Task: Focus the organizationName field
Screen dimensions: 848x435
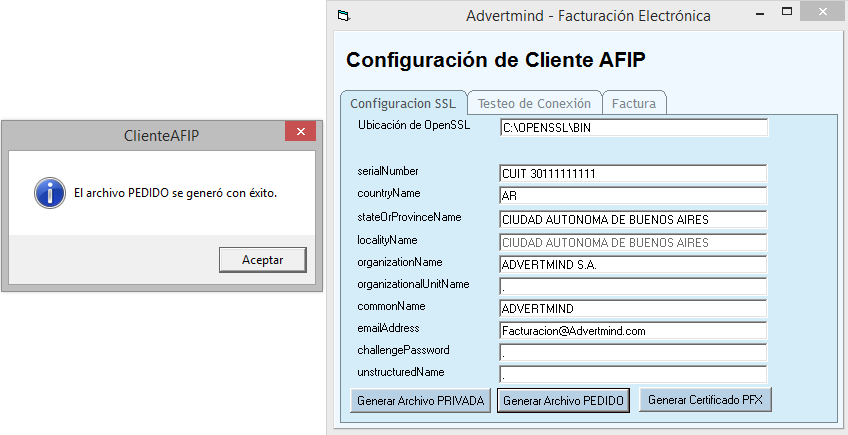Action: 633,265
